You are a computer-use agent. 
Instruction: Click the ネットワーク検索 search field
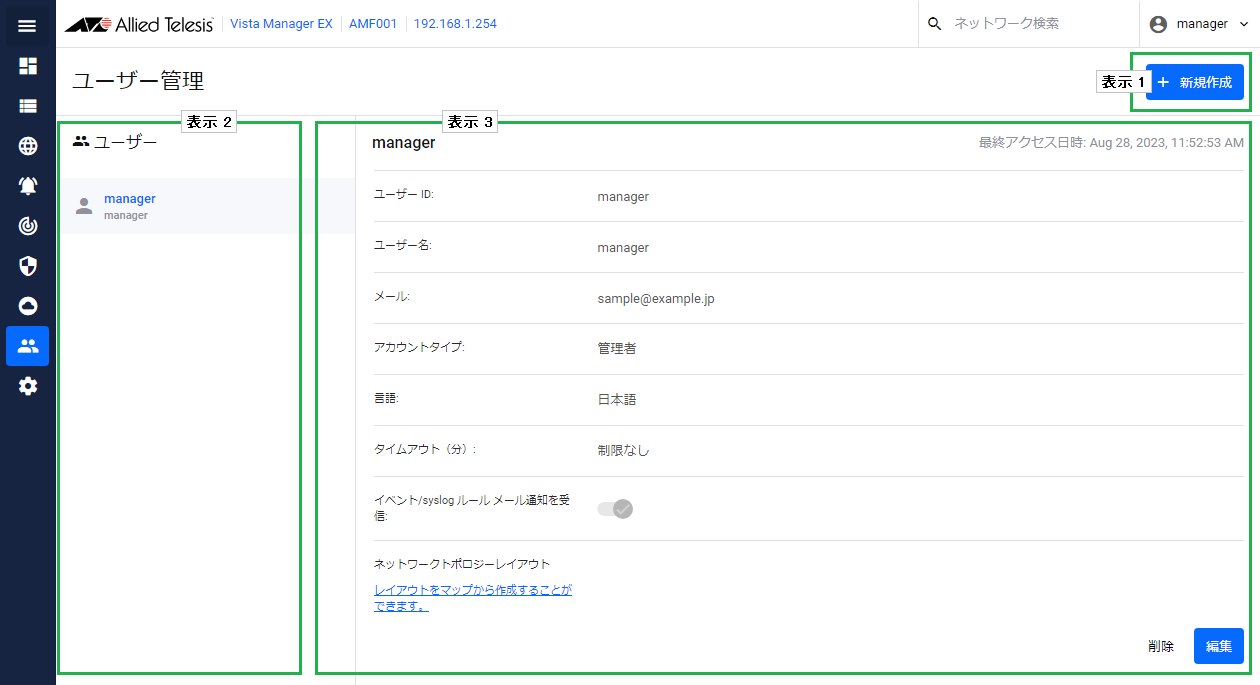tap(1030, 24)
